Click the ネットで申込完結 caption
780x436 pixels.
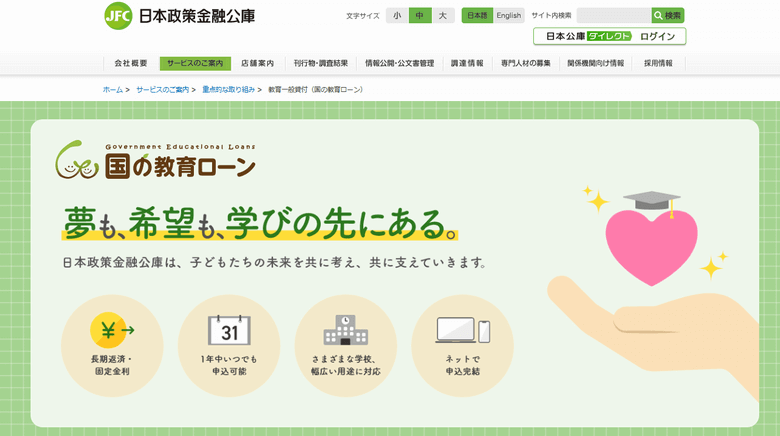pos(463,365)
